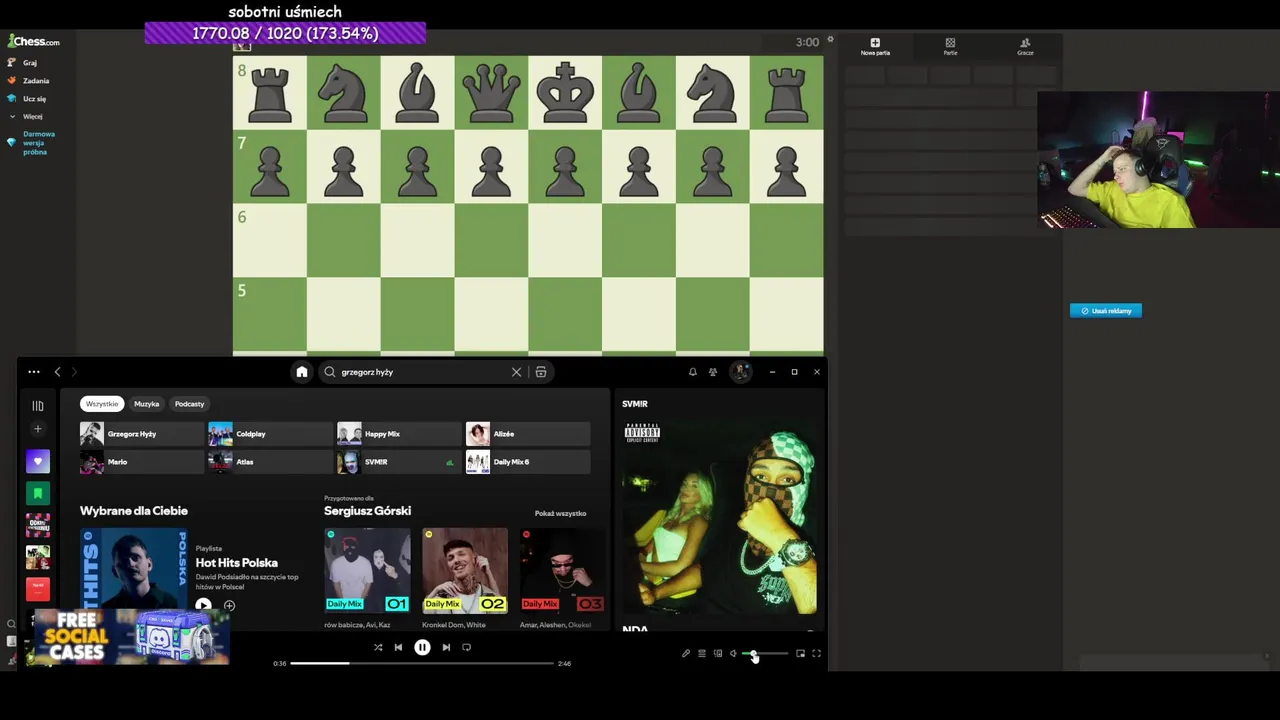Select the black king on e8
Image resolution: width=1280 pixels, height=720 pixels.
565,92
